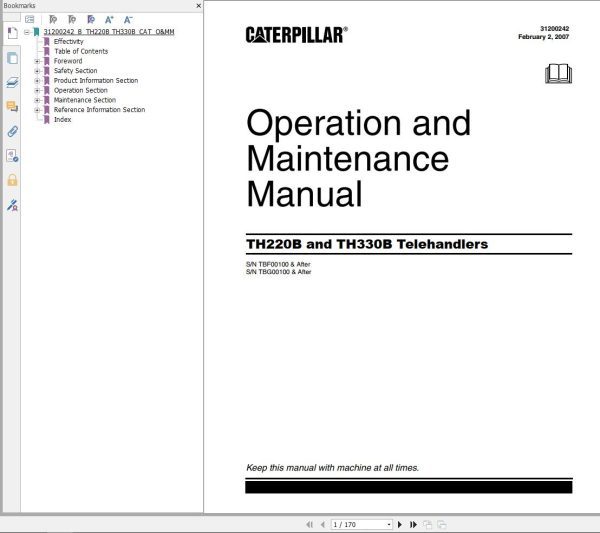Open the page number dropdown showing 1 / 170
600x533 pixels.
click(x=389, y=524)
